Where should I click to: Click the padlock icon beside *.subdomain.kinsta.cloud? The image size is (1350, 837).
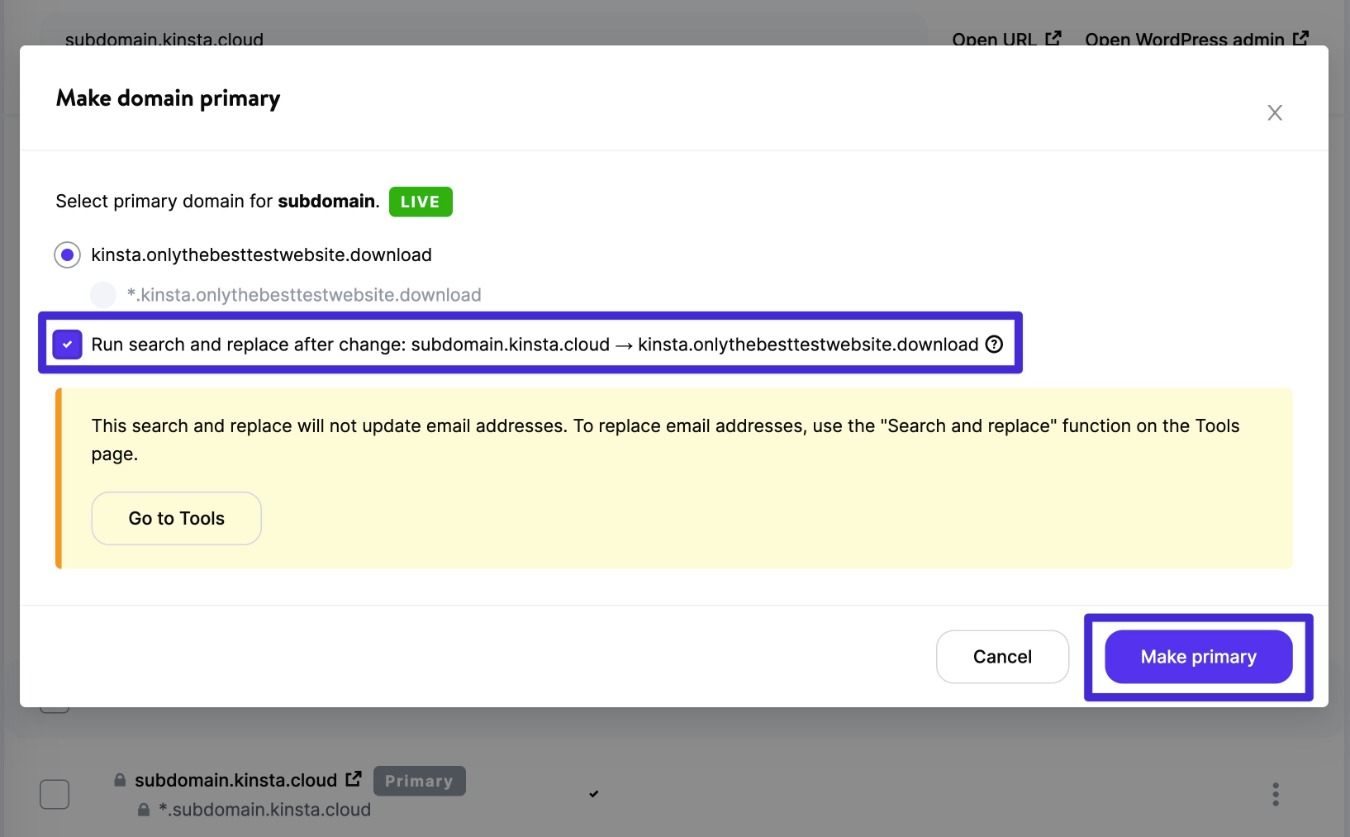pyautogui.click(x=142, y=810)
